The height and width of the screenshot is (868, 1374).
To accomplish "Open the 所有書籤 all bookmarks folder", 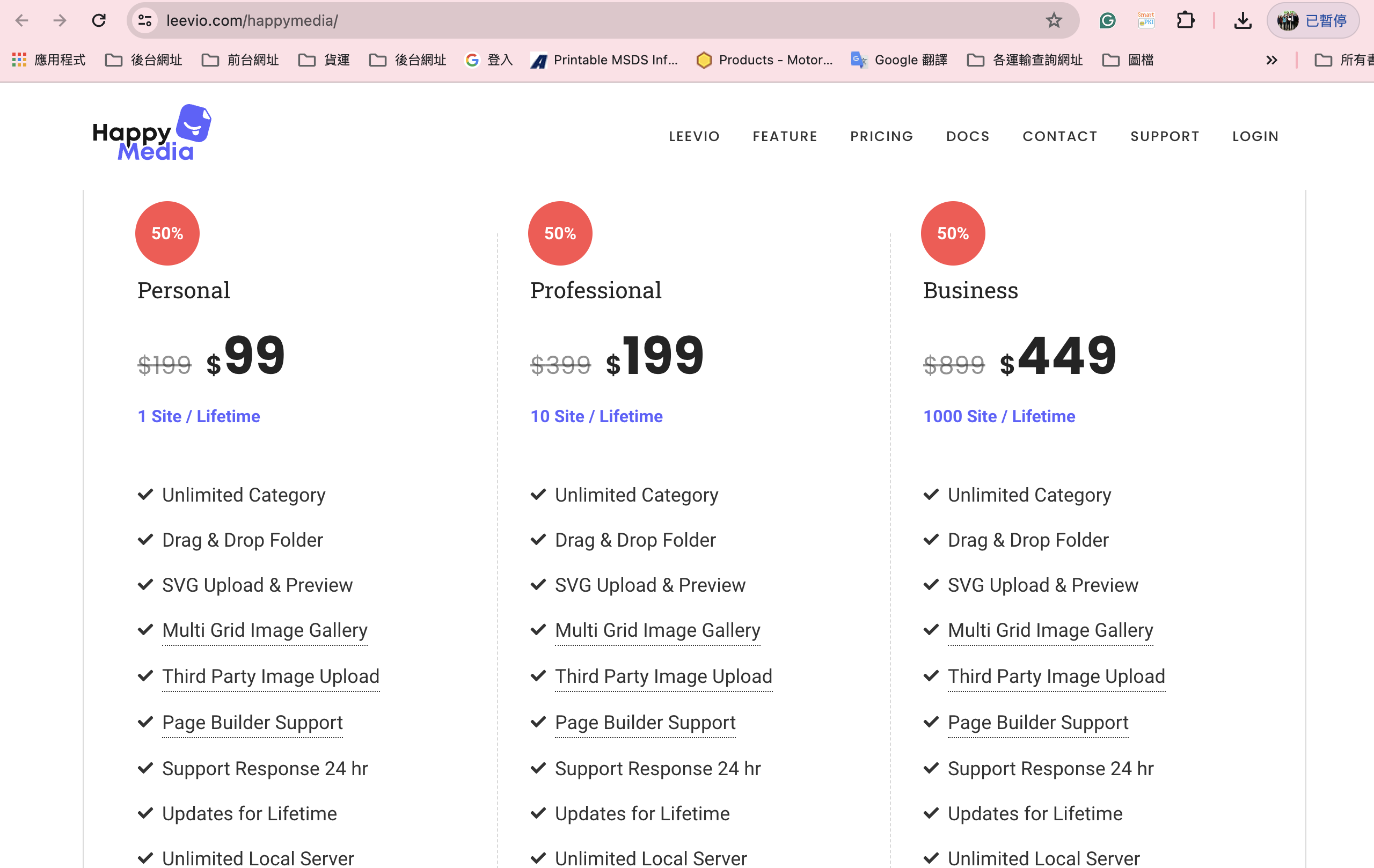I will pyautogui.click(x=1344, y=60).
